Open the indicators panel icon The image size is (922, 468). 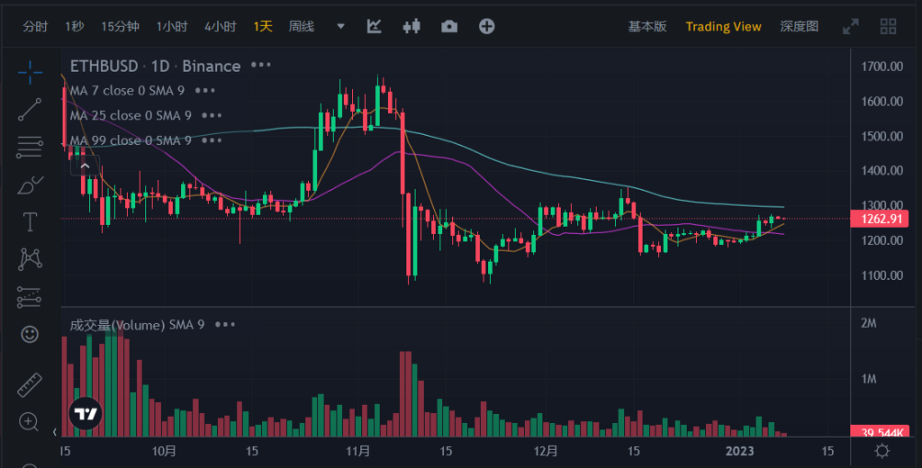(374, 27)
